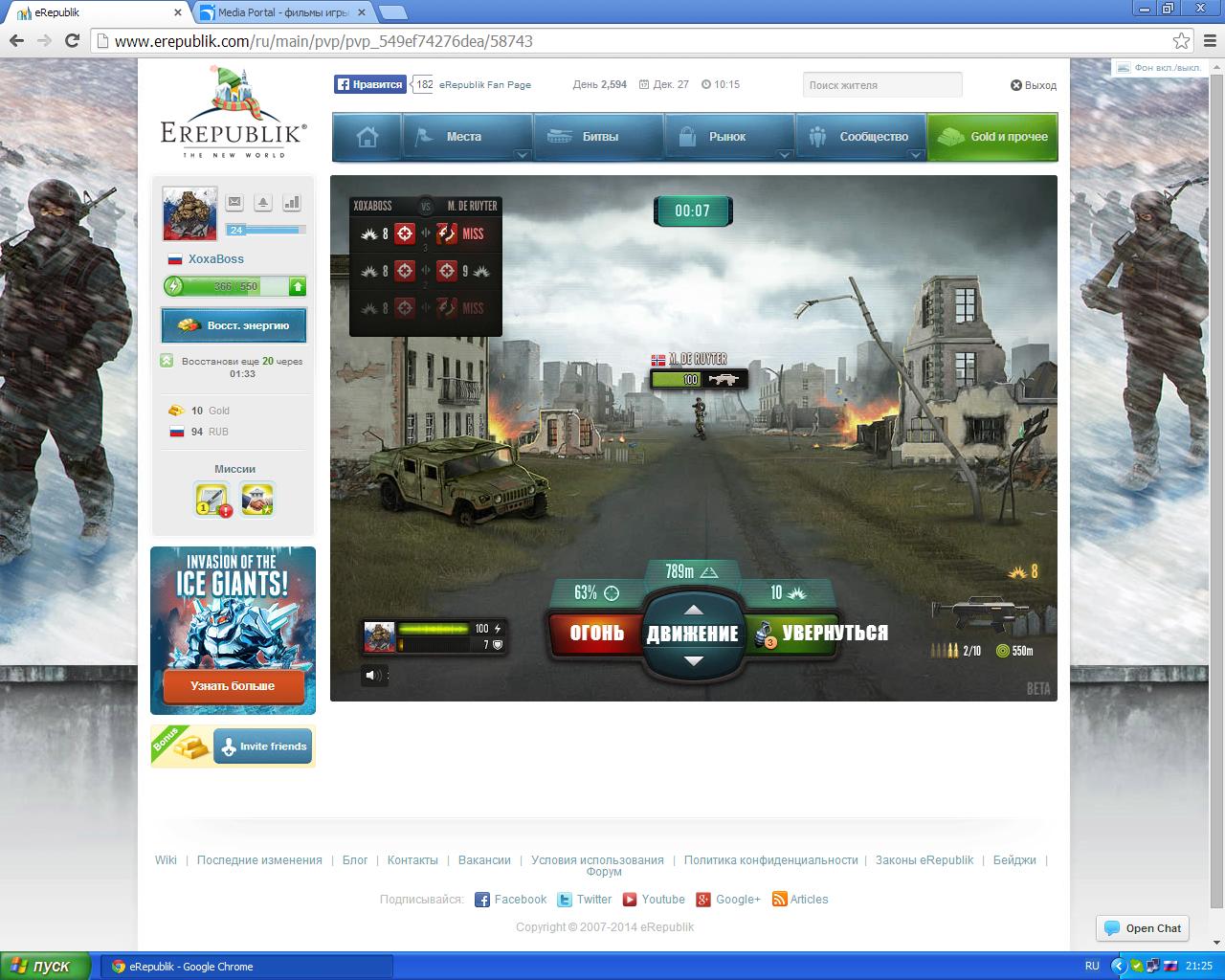Expand the Места dropdown arrow
This screenshot has height=980, width=1225.
point(522,154)
